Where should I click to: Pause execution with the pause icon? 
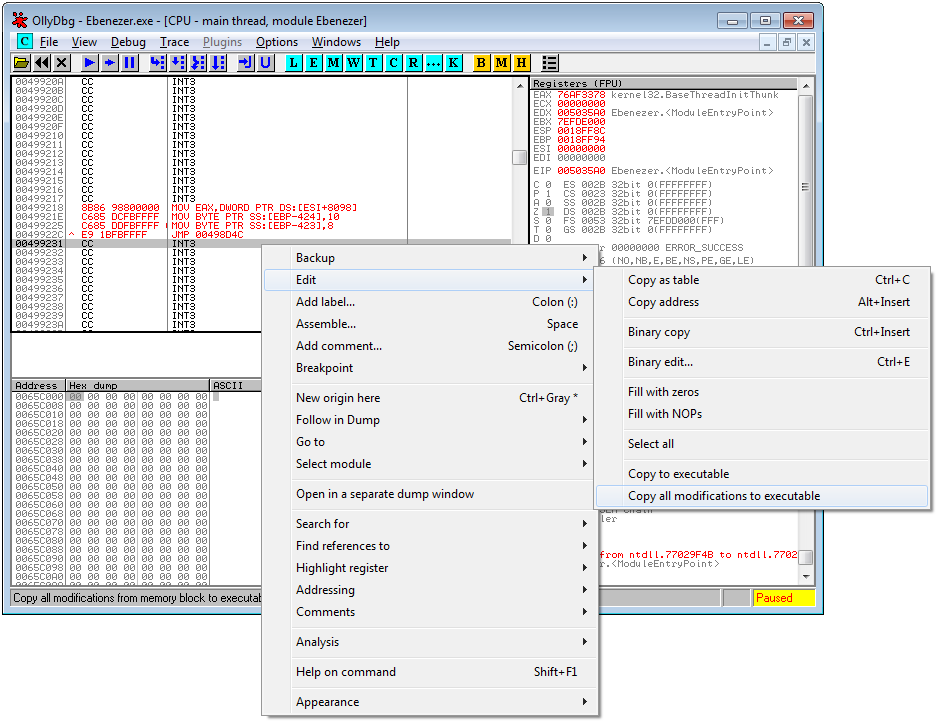point(129,62)
